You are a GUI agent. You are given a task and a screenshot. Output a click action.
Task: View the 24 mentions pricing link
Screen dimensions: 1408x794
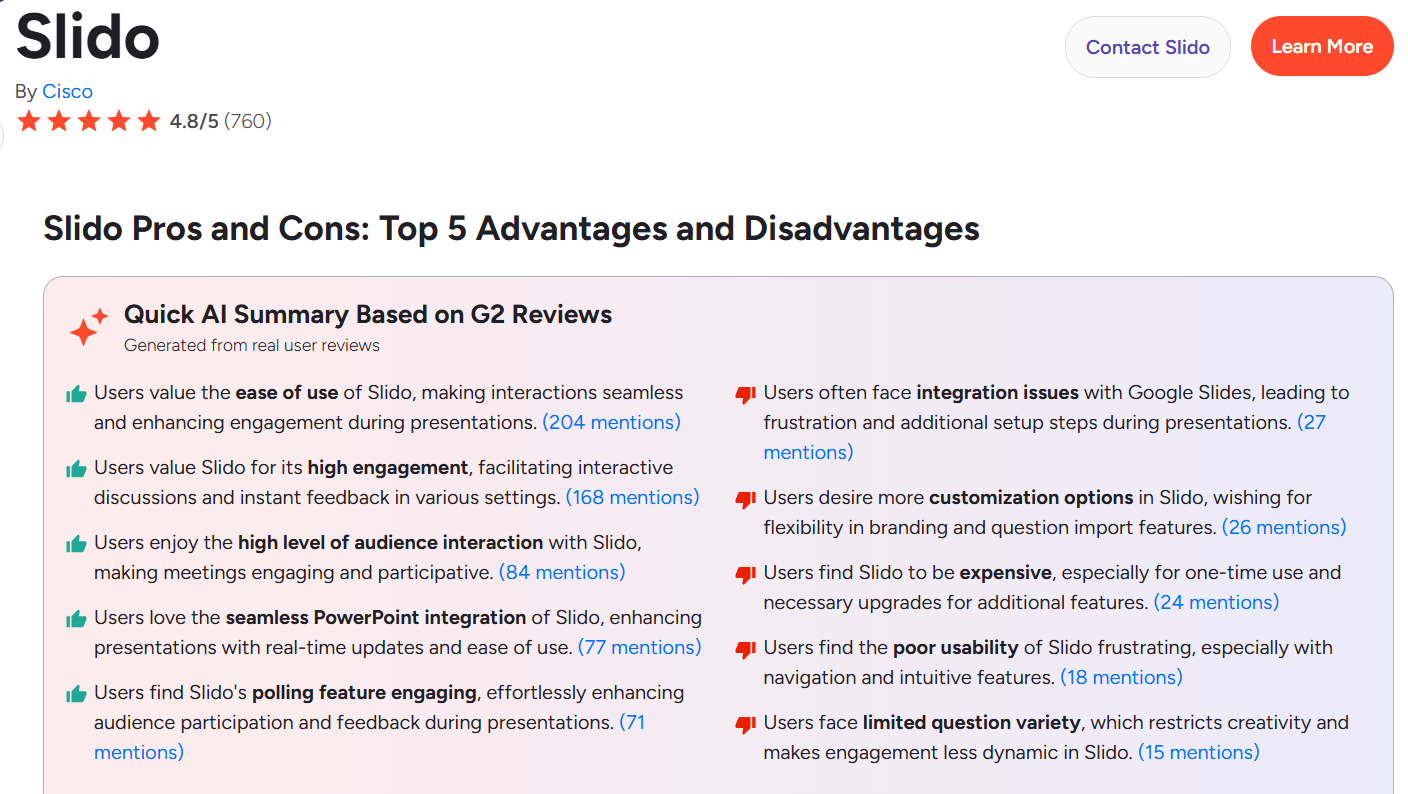[x=1216, y=602]
